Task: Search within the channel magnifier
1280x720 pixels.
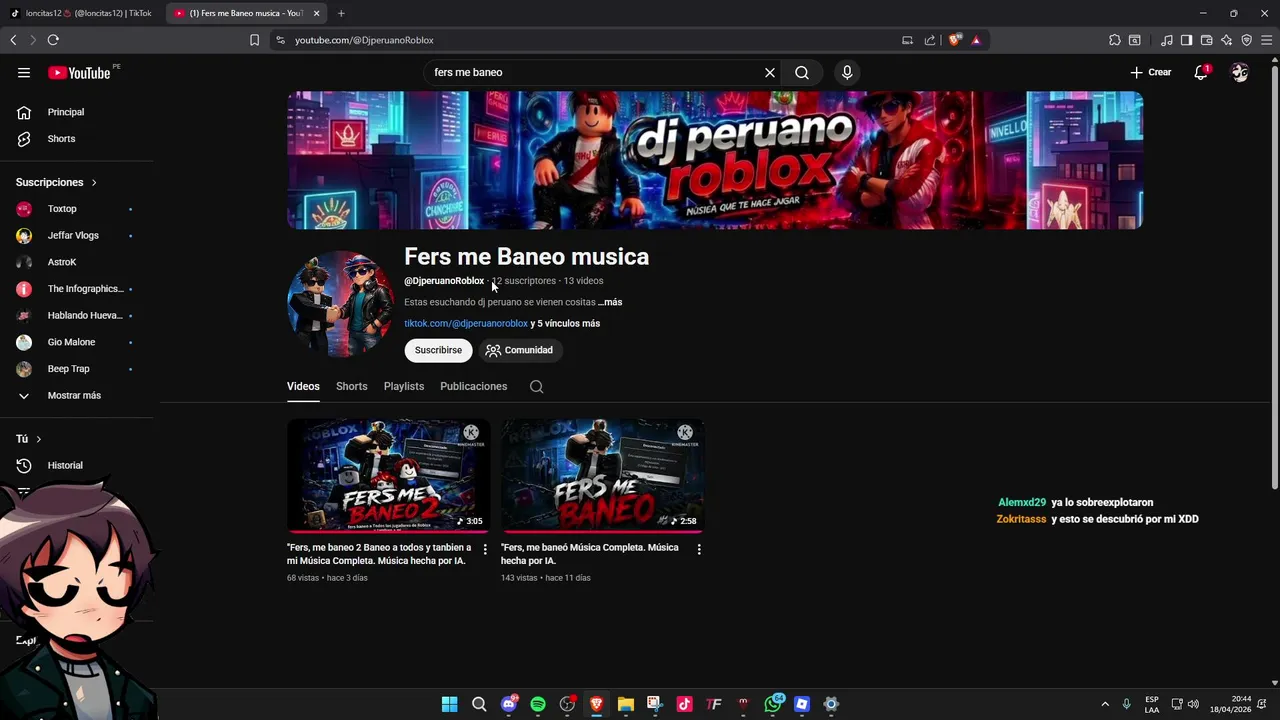Action: click(537, 386)
